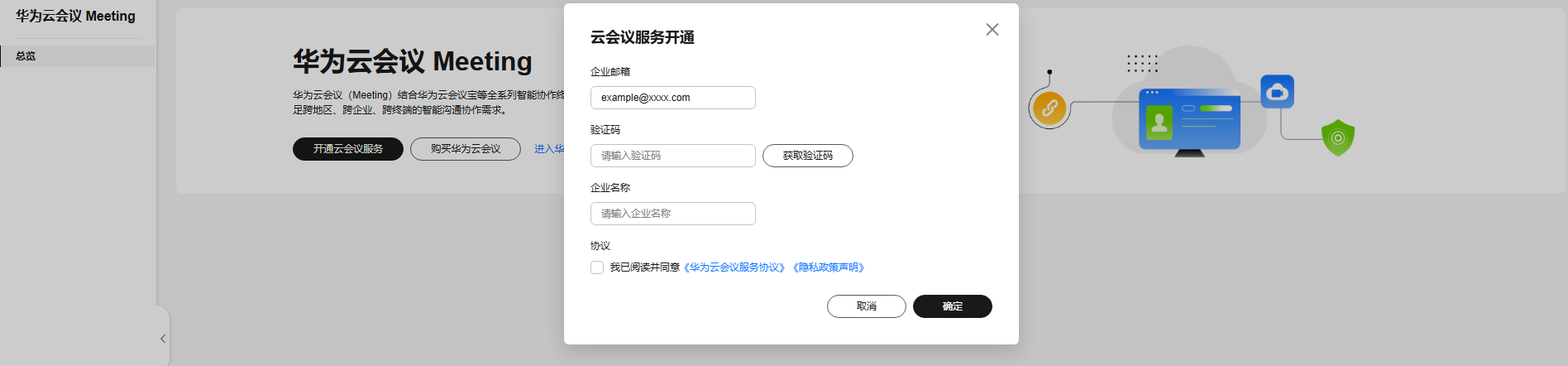Viewport: 1568px width, 366px height.
Task: Open the 华为云会议服务协议 link
Action: [734, 267]
